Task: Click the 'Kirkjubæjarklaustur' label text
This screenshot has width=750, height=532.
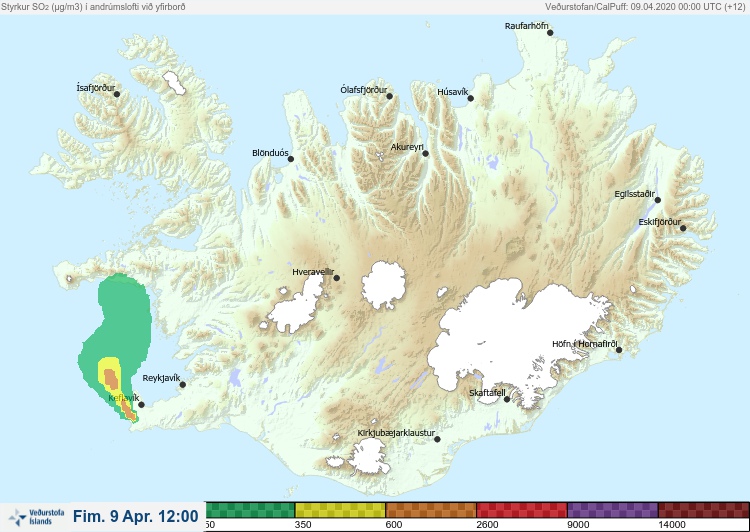Action: pyautogui.click(x=396, y=433)
